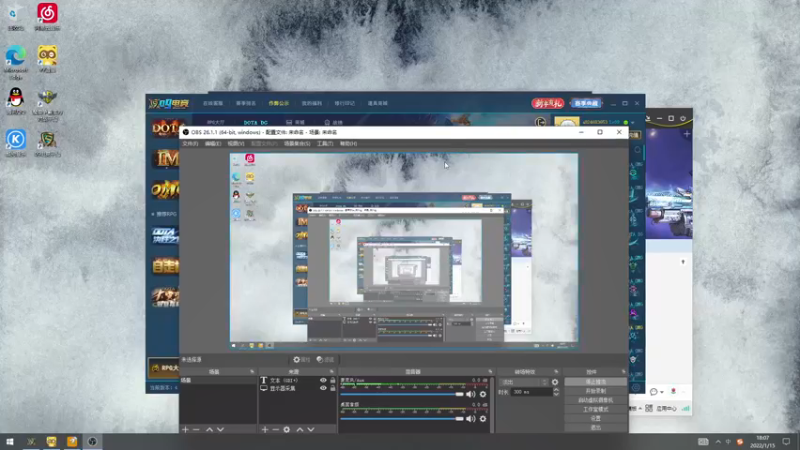
Task: Decrease the transition duration value
Action: click(x=556, y=394)
